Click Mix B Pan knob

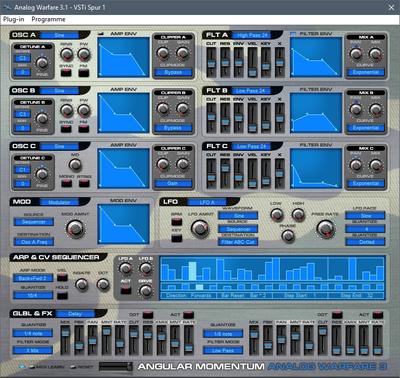tap(356, 109)
